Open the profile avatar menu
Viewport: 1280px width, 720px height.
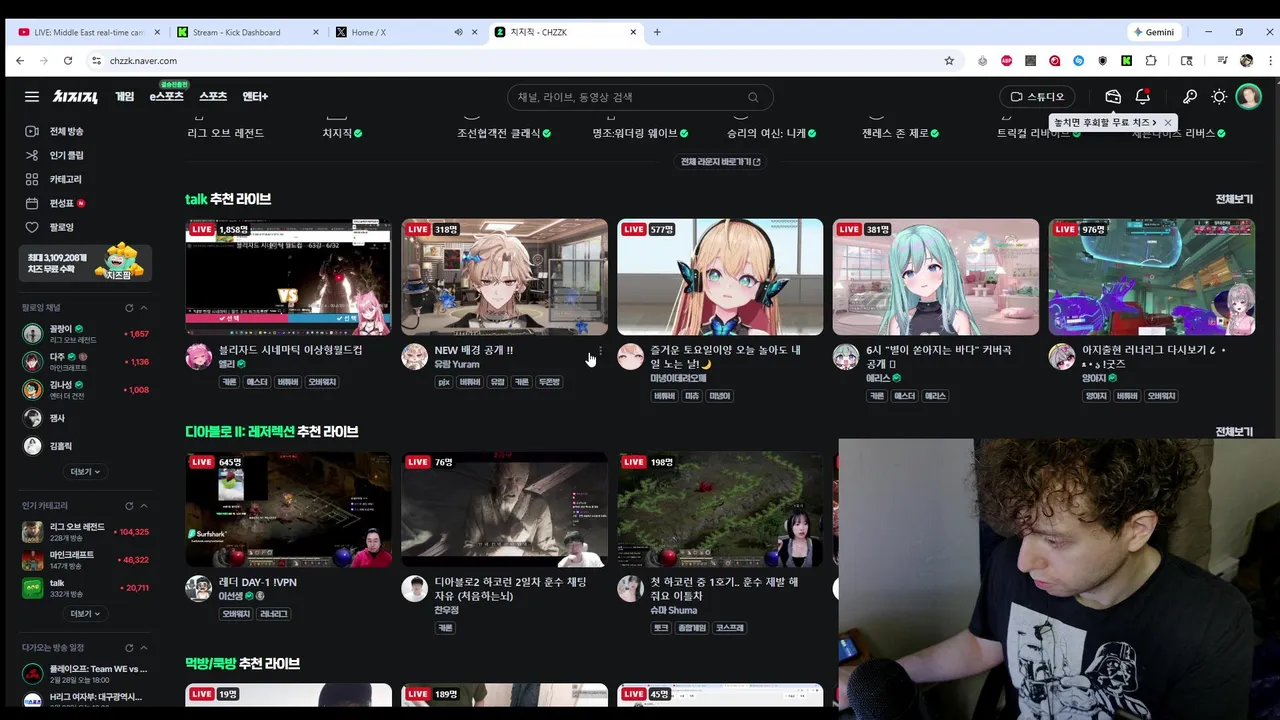point(1248,97)
